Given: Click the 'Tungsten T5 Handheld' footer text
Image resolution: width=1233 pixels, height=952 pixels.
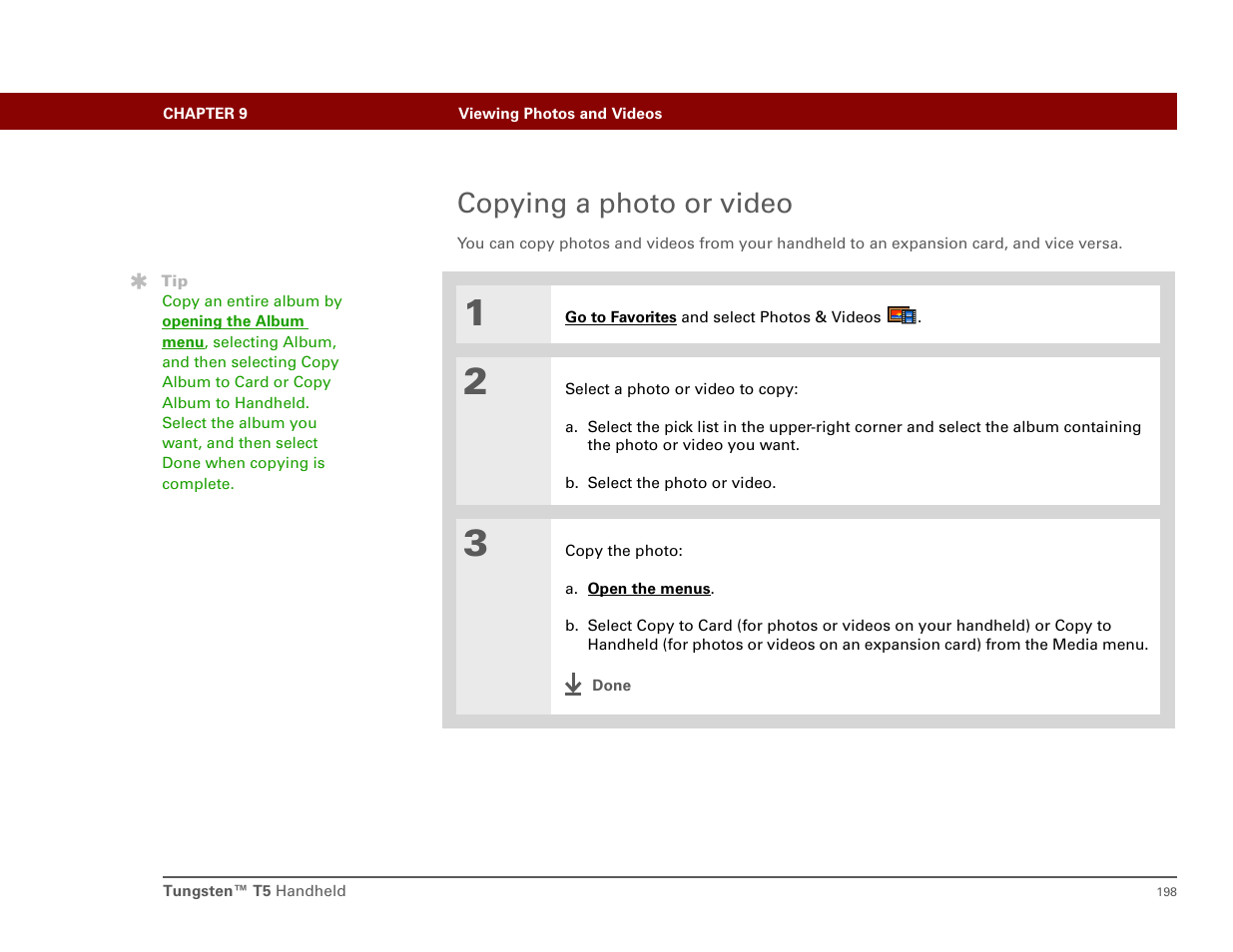Looking at the screenshot, I should point(255,891).
